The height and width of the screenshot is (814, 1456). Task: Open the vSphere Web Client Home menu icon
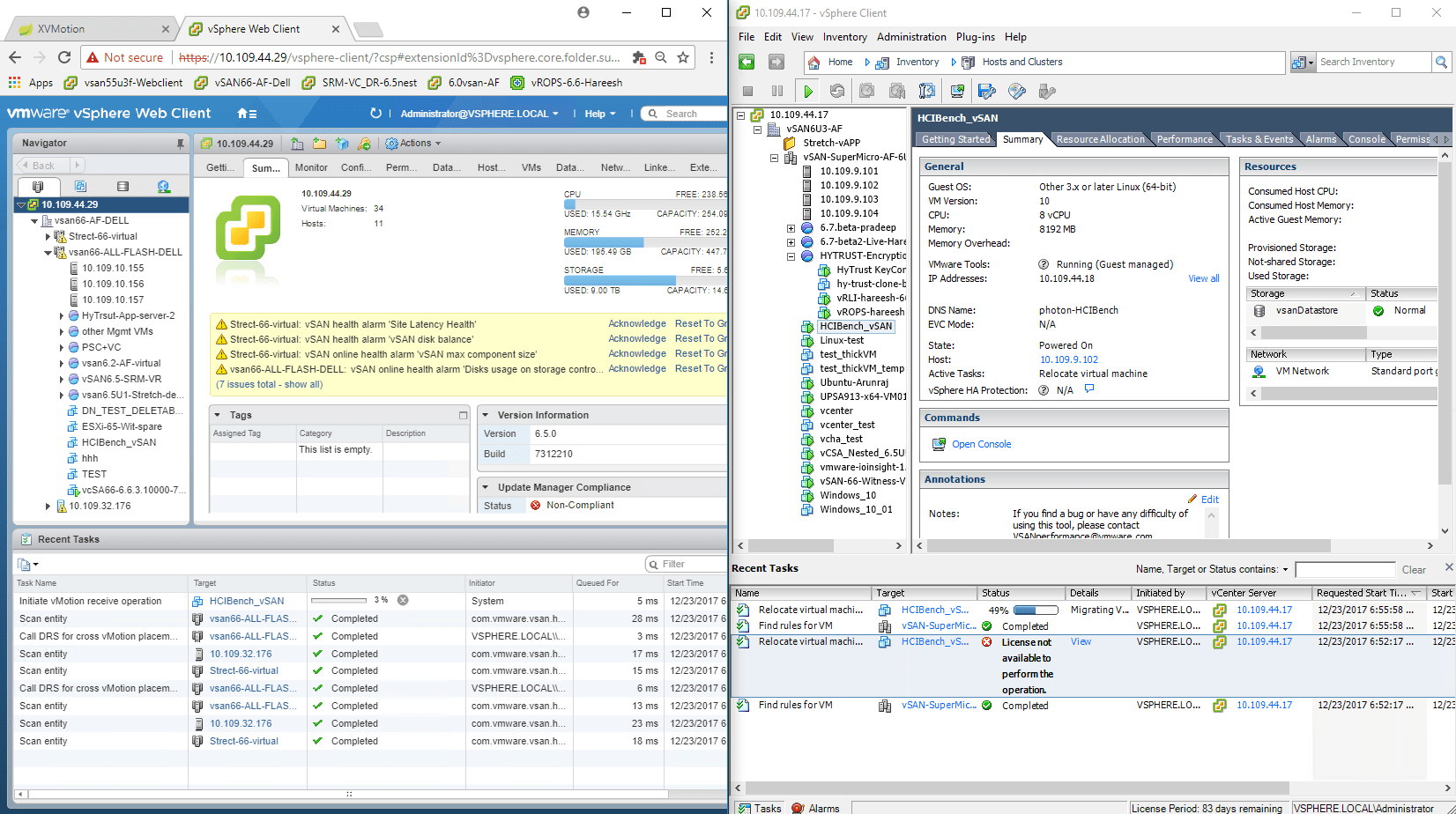pyautogui.click(x=247, y=114)
